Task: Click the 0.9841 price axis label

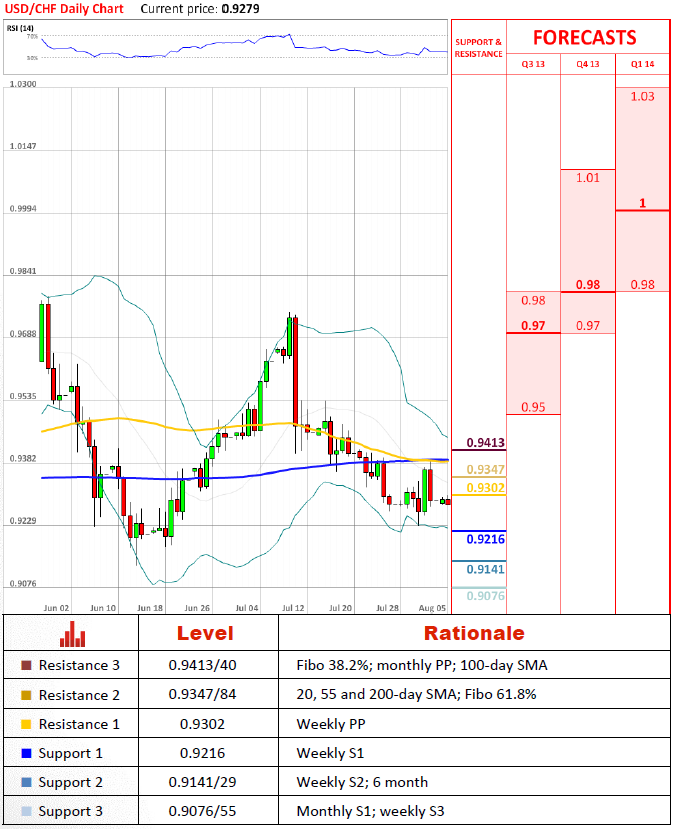Action: click(23, 271)
